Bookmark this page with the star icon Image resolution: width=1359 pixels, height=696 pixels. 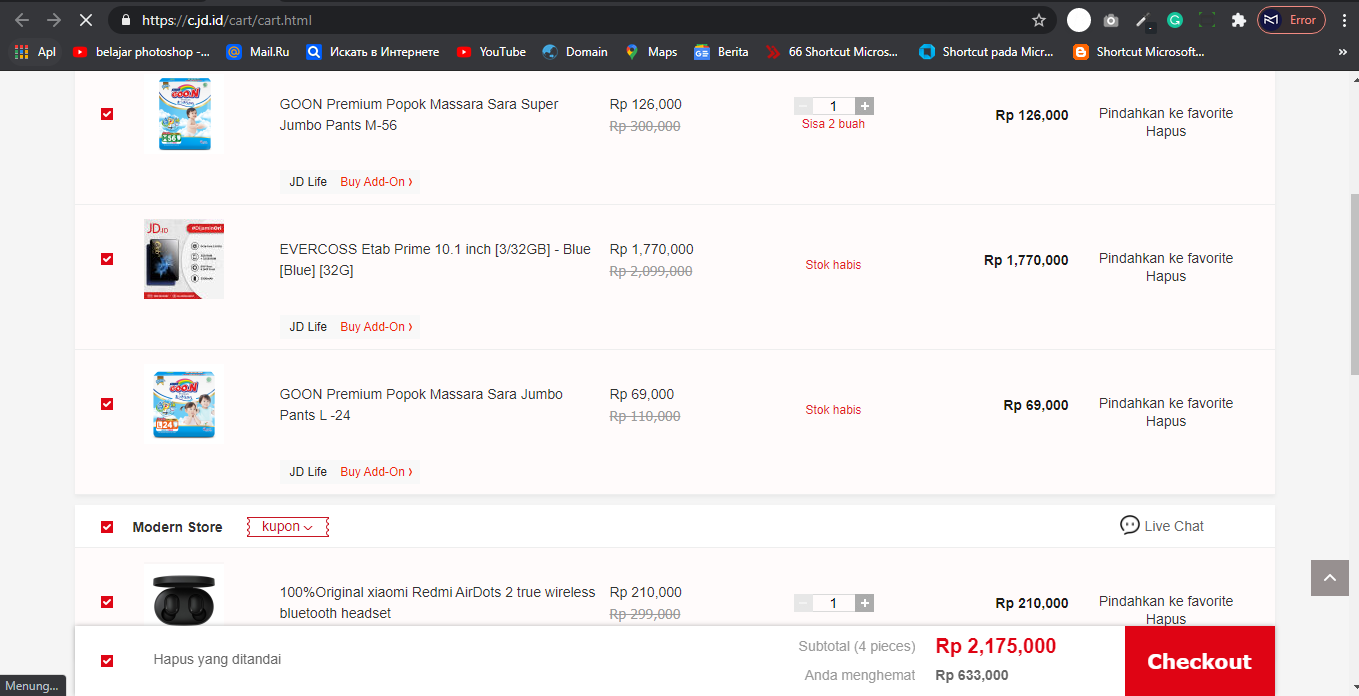pos(1039,20)
